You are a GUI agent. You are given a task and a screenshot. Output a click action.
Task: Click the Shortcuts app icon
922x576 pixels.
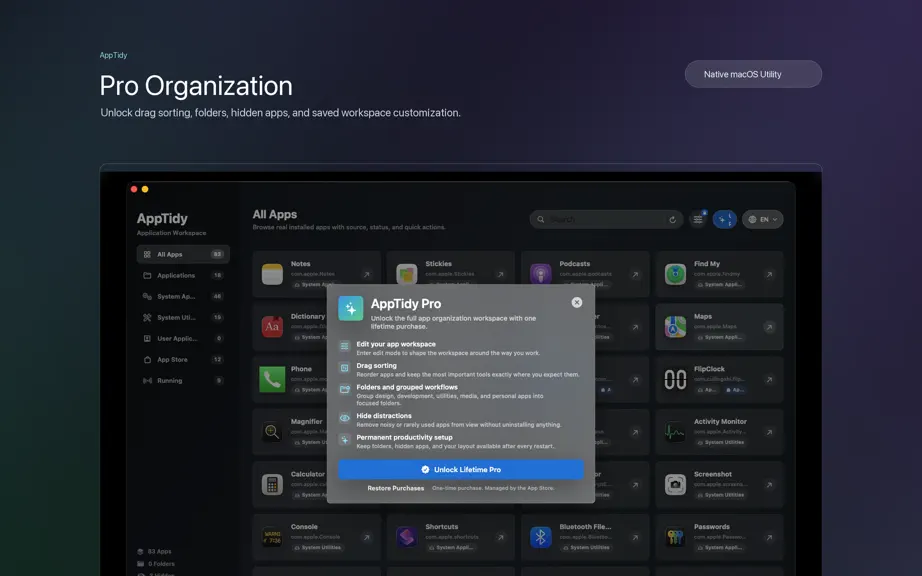click(x=407, y=537)
